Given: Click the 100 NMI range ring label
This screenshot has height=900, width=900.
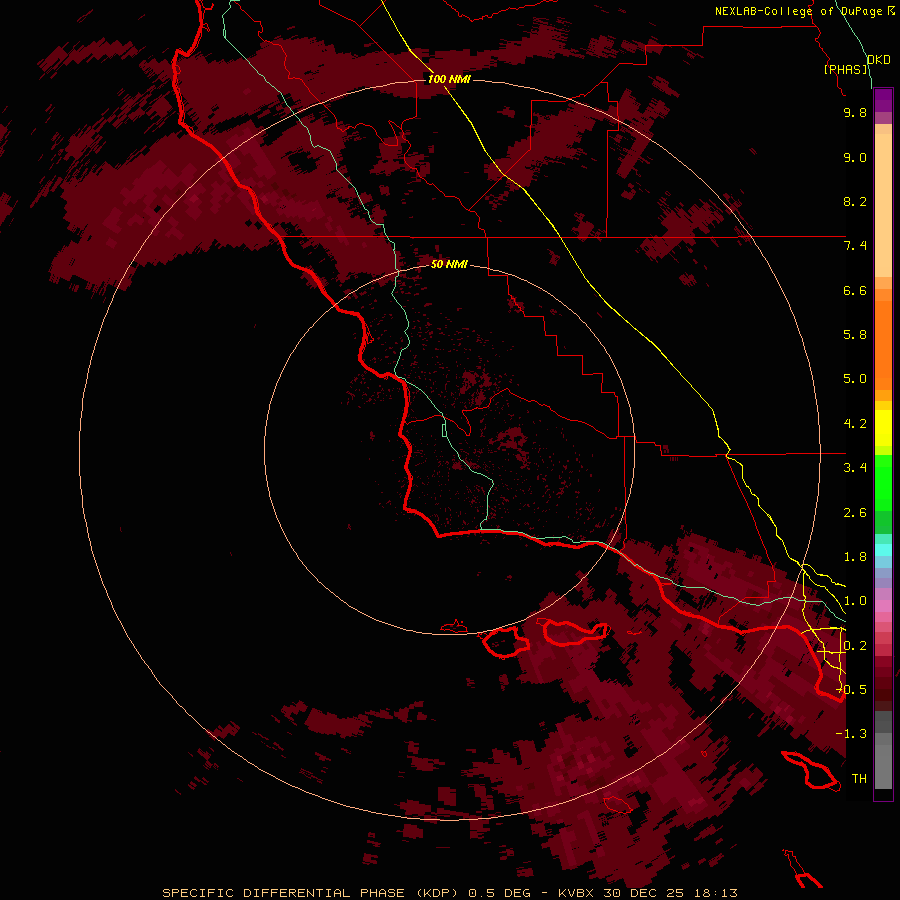Looking at the screenshot, I should (449, 79).
